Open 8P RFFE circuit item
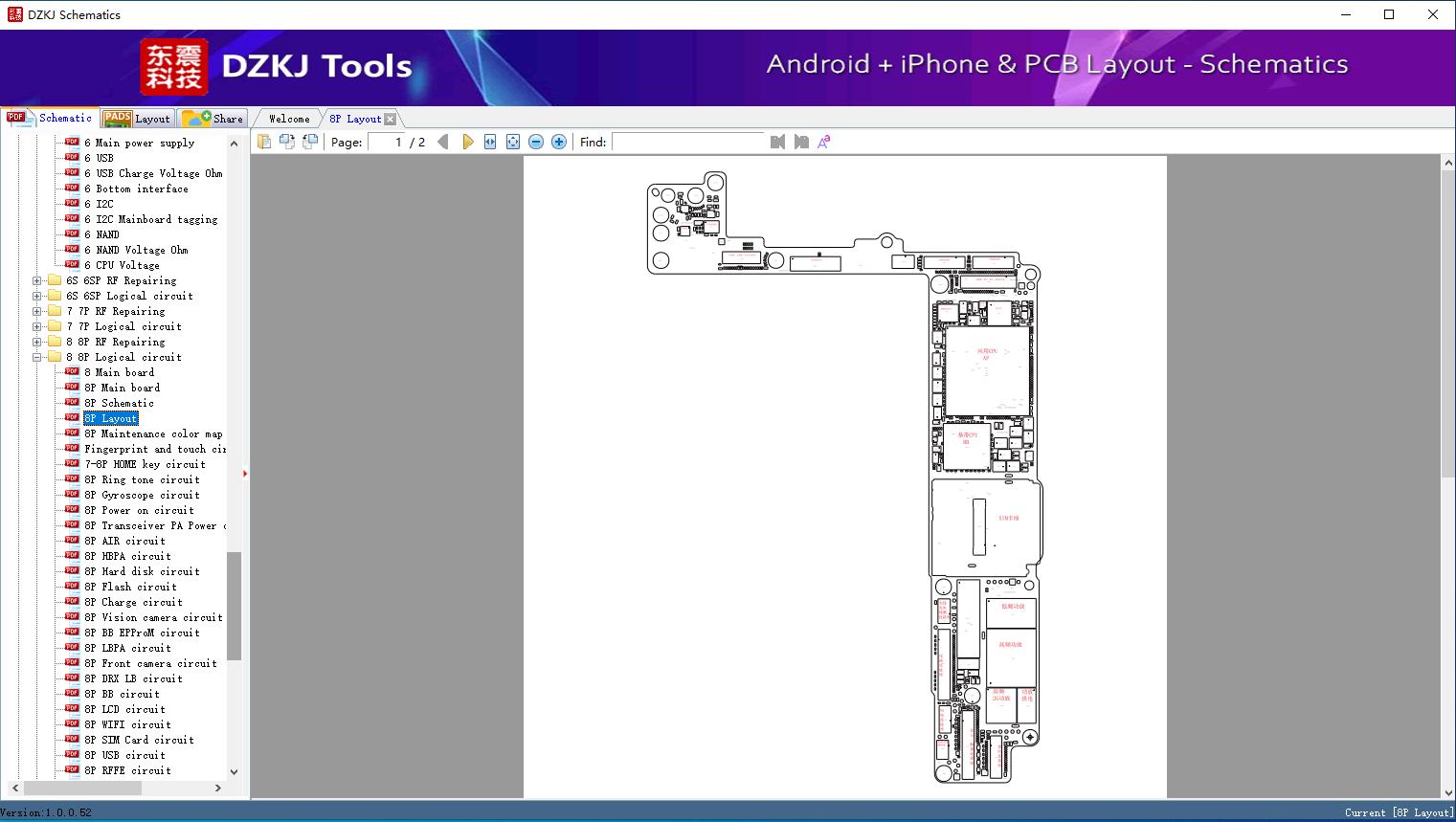 127,770
